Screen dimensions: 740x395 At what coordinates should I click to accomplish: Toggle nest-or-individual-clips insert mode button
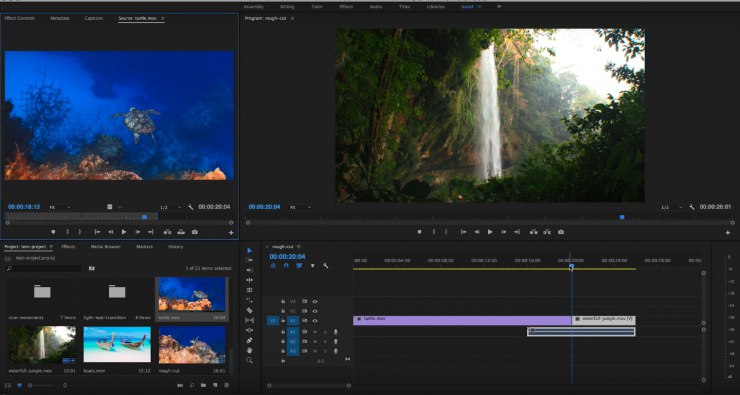point(273,266)
